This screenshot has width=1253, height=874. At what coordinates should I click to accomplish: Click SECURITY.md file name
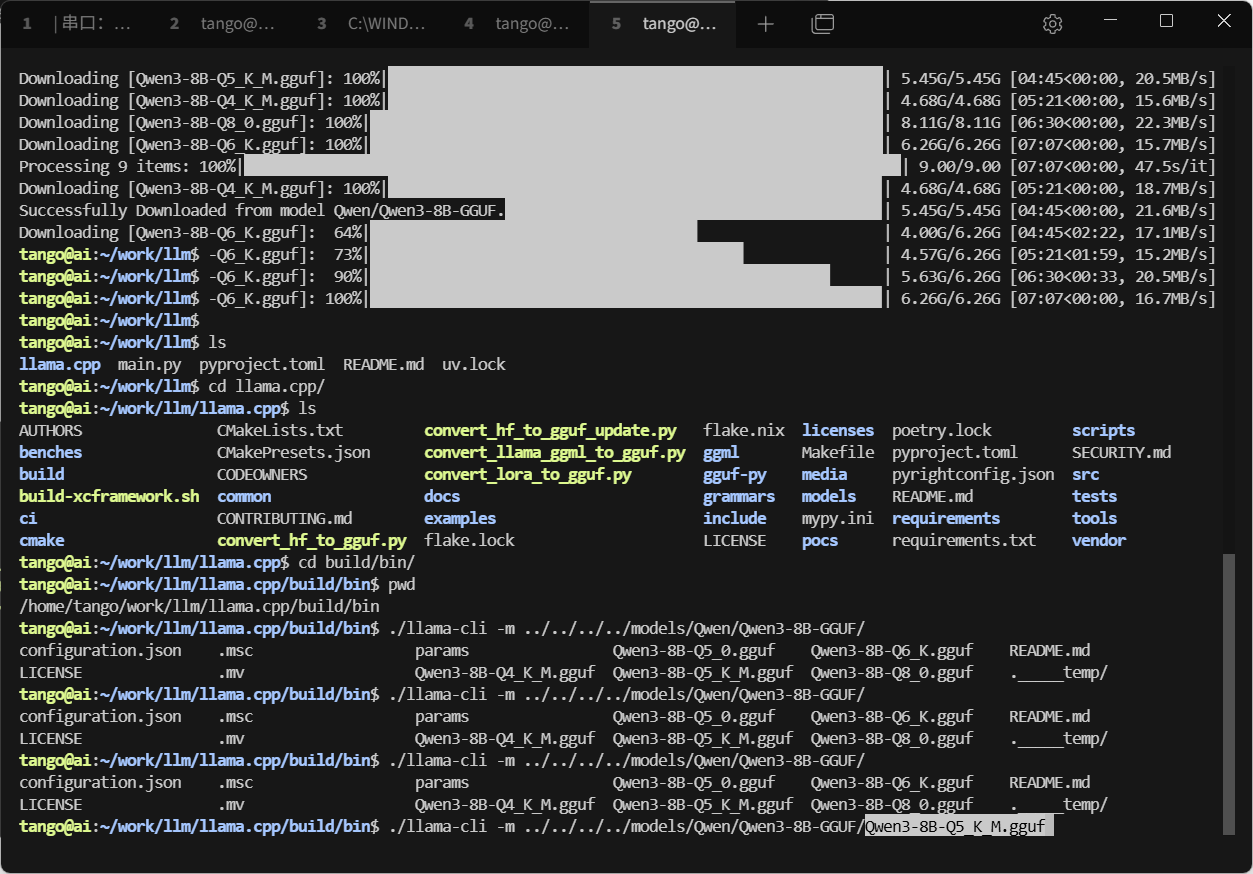(x=1121, y=452)
